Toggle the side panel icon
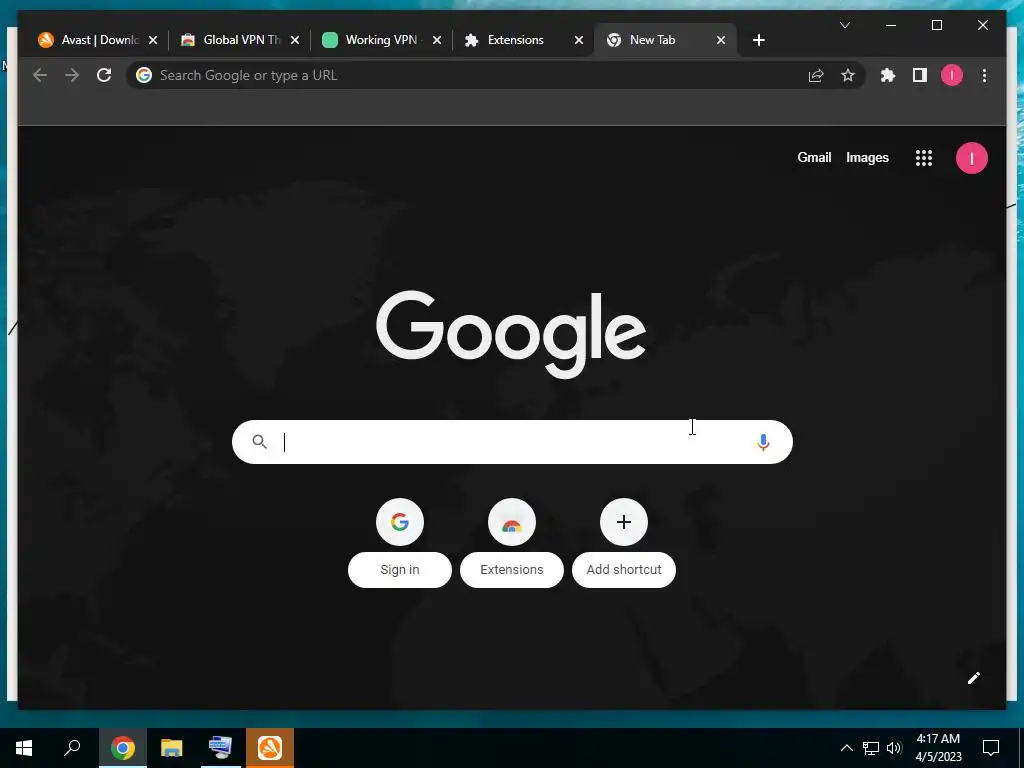Image resolution: width=1024 pixels, height=768 pixels. (920, 76)
